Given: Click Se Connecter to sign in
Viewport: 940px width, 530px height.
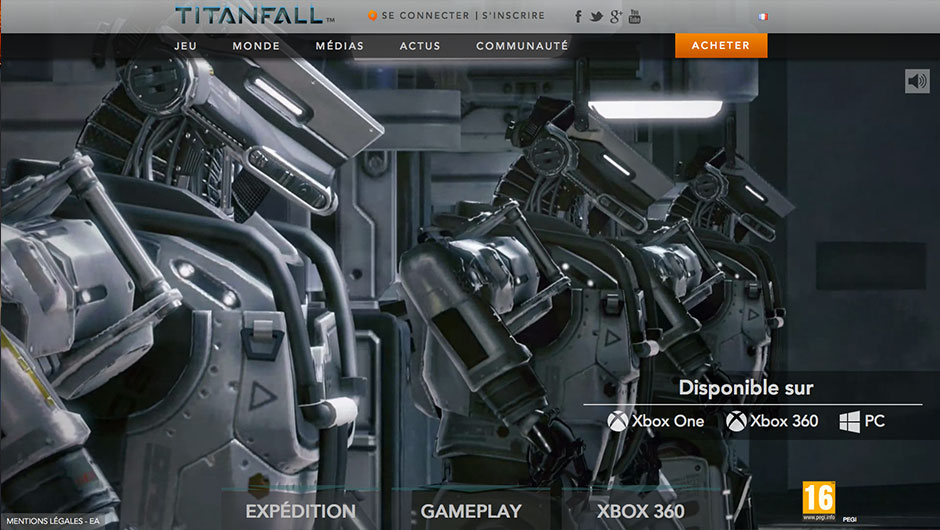Looking at the screenshot, I should 426,16.
